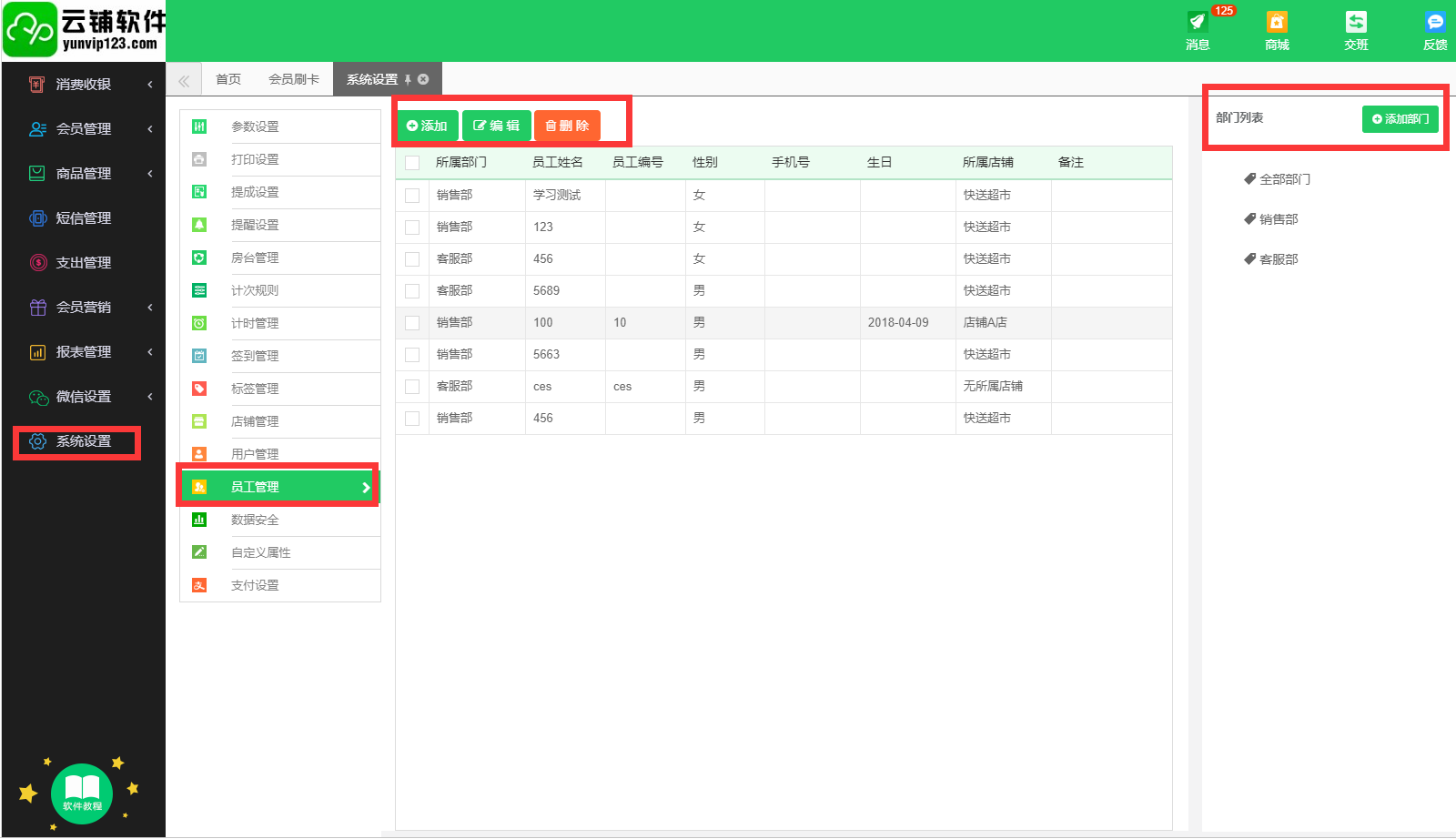Click the orange 删除 button
Image resolution: width=1456 pixels, height=839 pixels.
tap(568, 126)
